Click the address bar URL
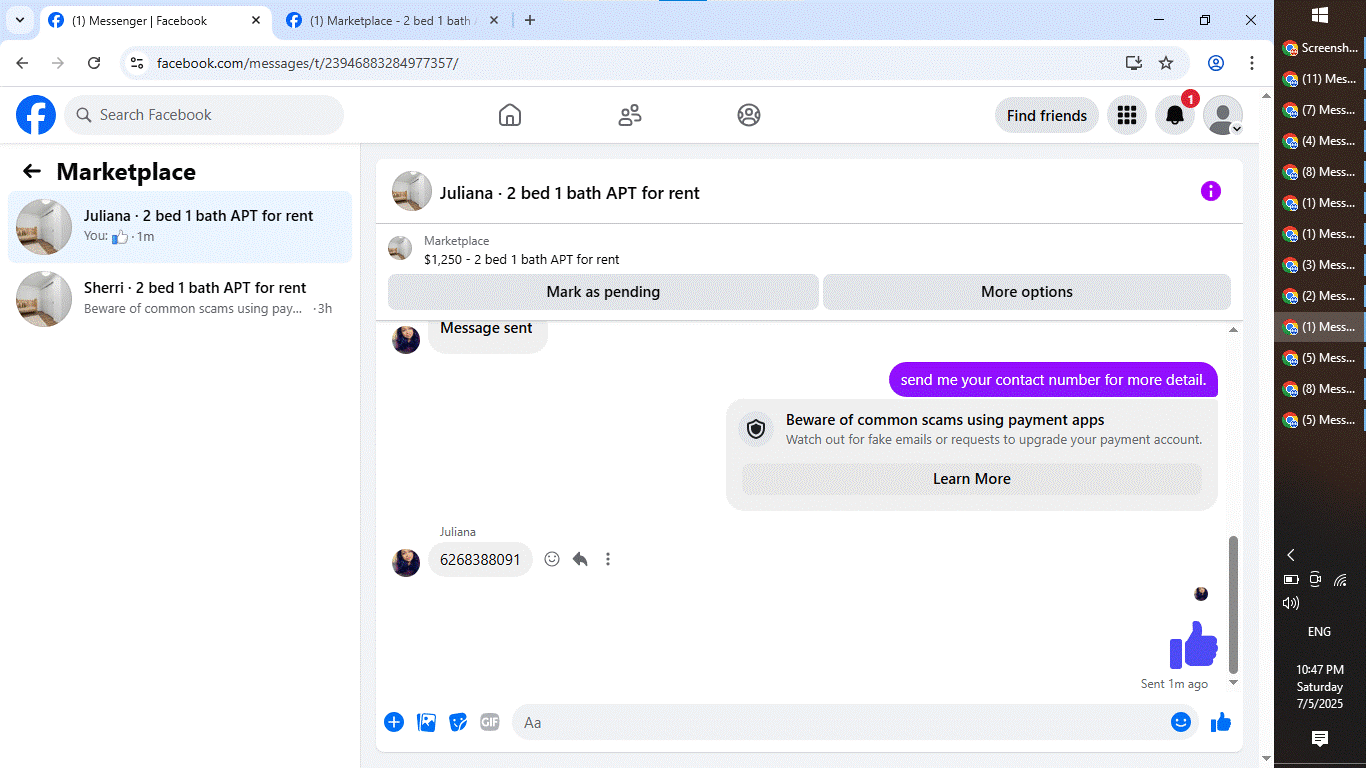This screenshot has height=768, width=1366. [x=308, y=63]
